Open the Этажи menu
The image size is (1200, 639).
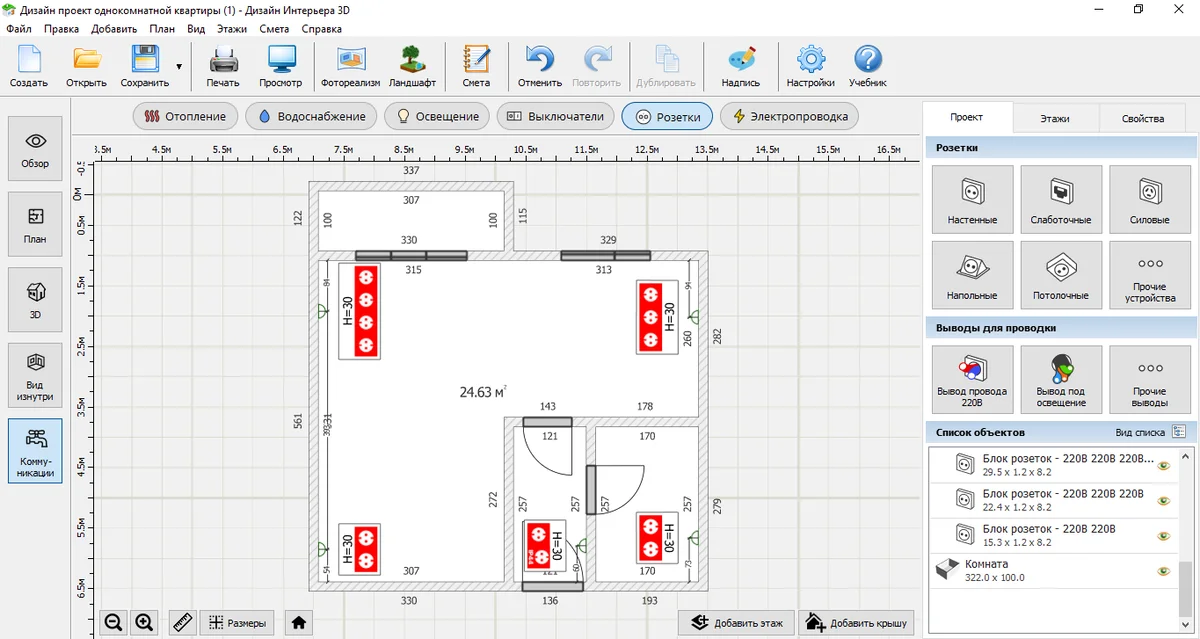[x=231, y=29]
